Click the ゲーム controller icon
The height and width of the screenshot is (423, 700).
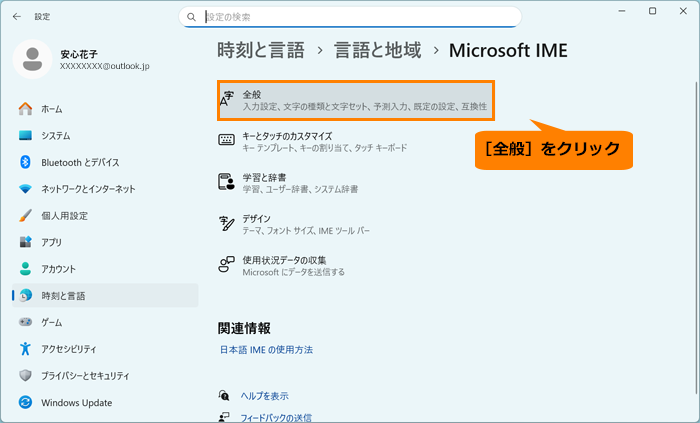(25, 322)
